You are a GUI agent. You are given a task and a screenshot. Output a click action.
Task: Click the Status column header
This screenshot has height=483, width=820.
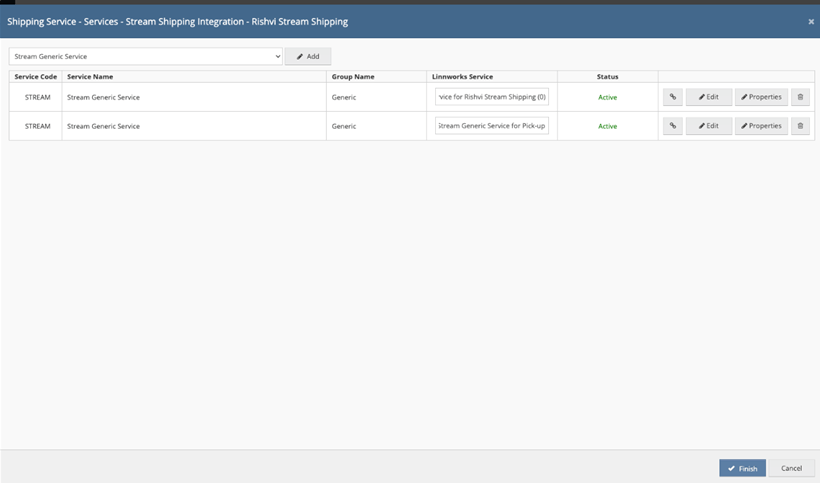(x=607, y=77)
